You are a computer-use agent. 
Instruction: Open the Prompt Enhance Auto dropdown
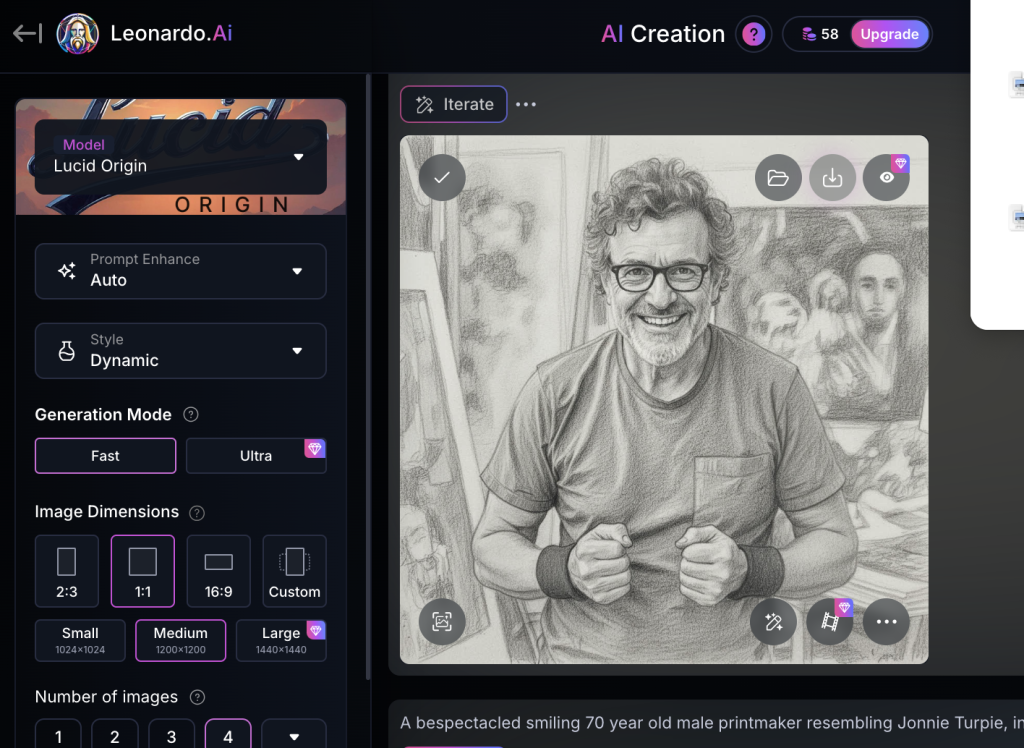point(181,271)
